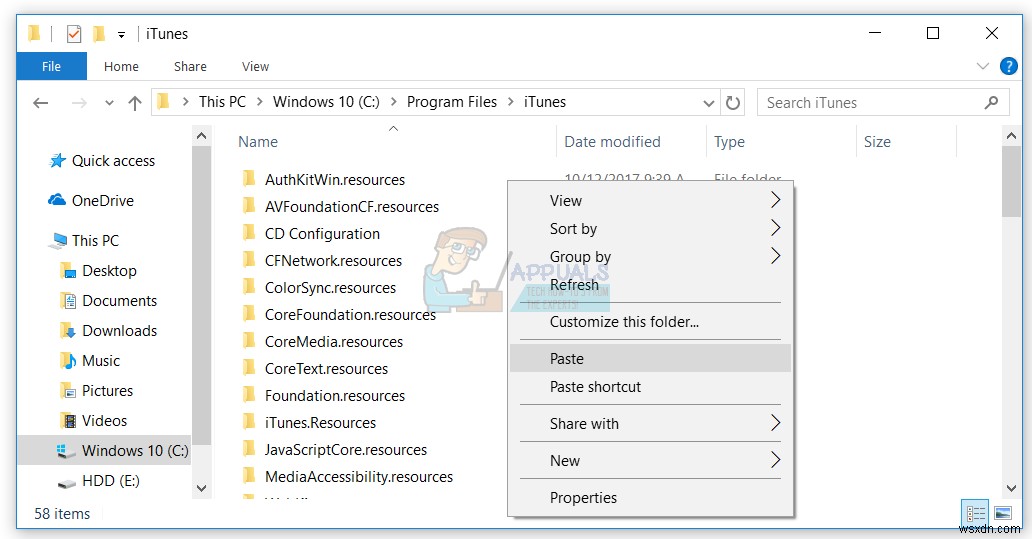Open the Share with submenu
Screen dimensions: 1032x539
tap(650, 424)
